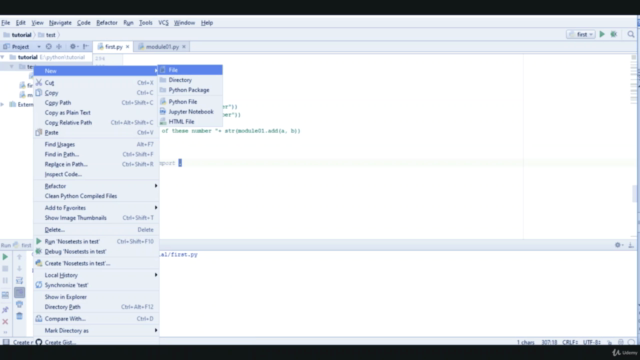Choose Copy Relative Path

click(96, 122)
